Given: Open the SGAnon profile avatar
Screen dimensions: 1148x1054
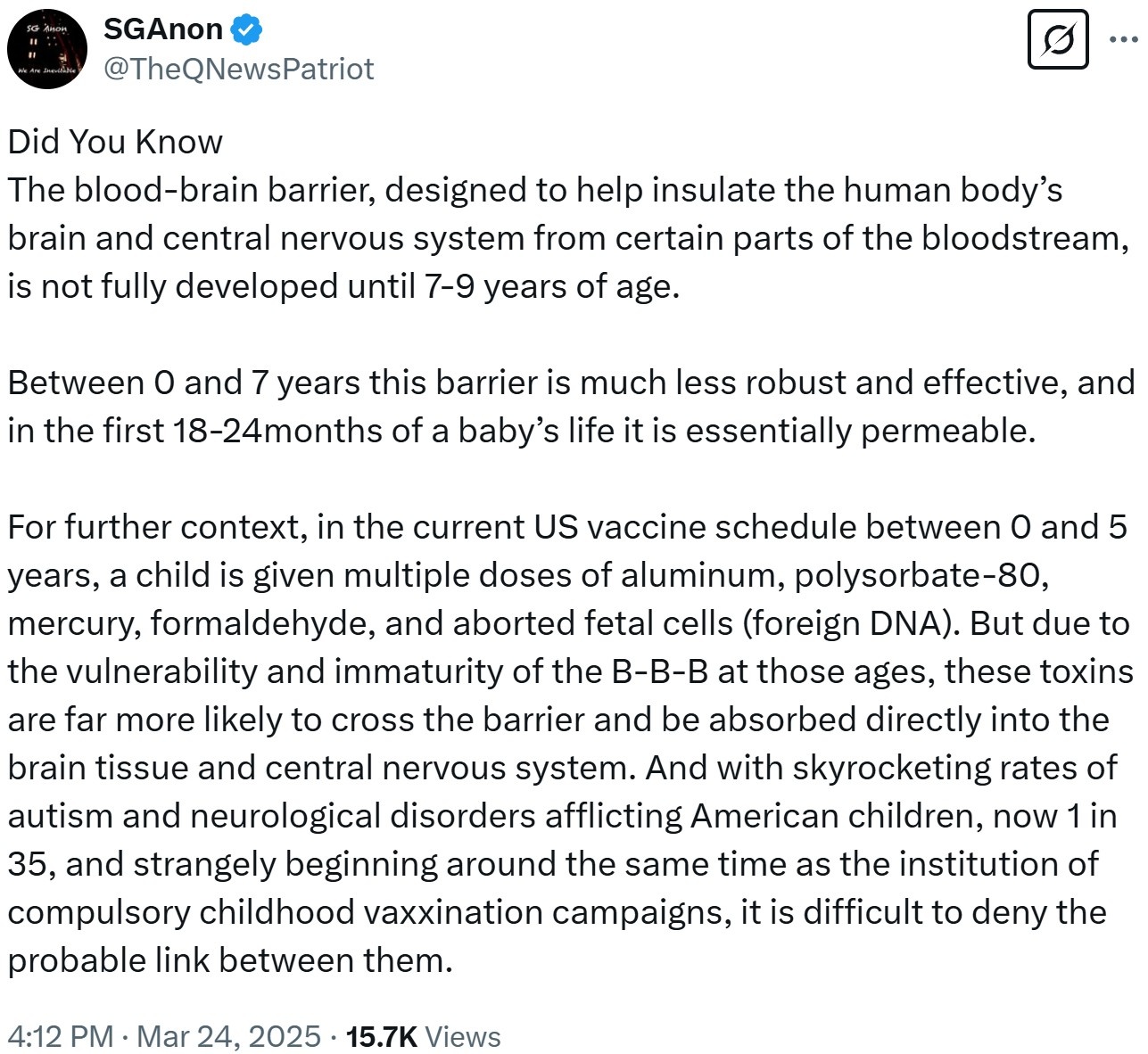Looking at the screenshot, I should (x=47, y=48).
